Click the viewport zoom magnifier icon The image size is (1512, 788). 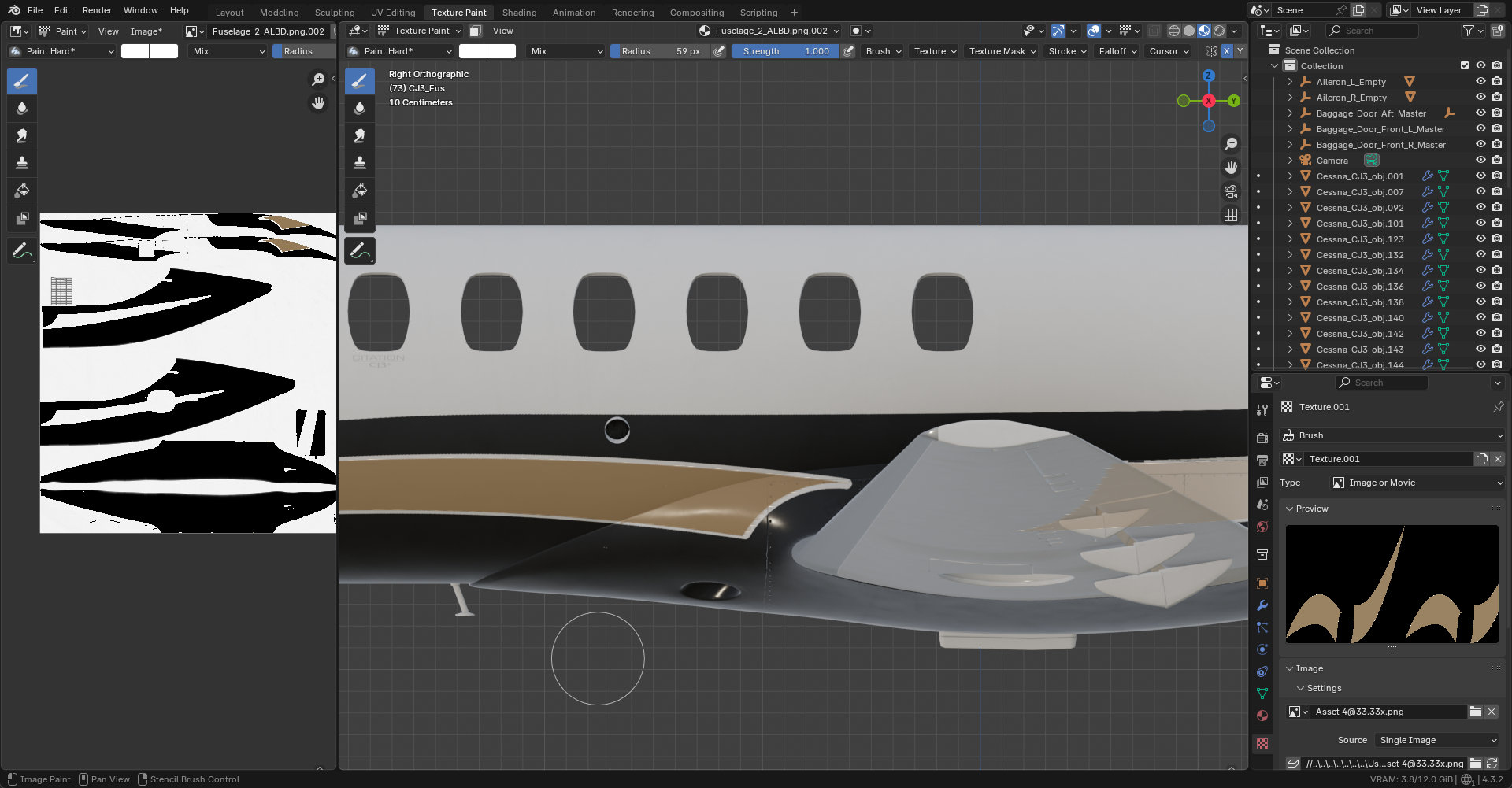(x=1231, y=144)
